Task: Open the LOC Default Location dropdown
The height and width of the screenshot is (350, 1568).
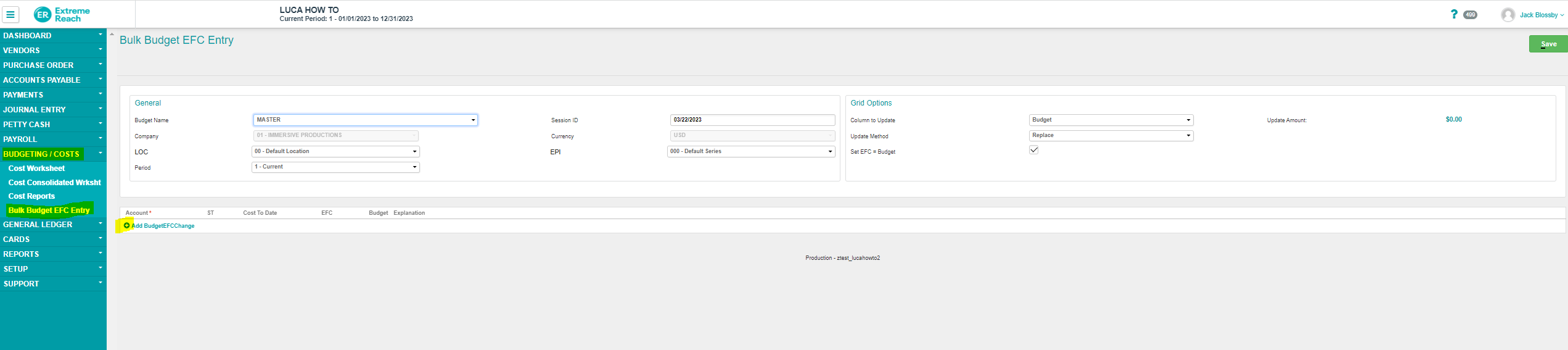Action: 335,151
